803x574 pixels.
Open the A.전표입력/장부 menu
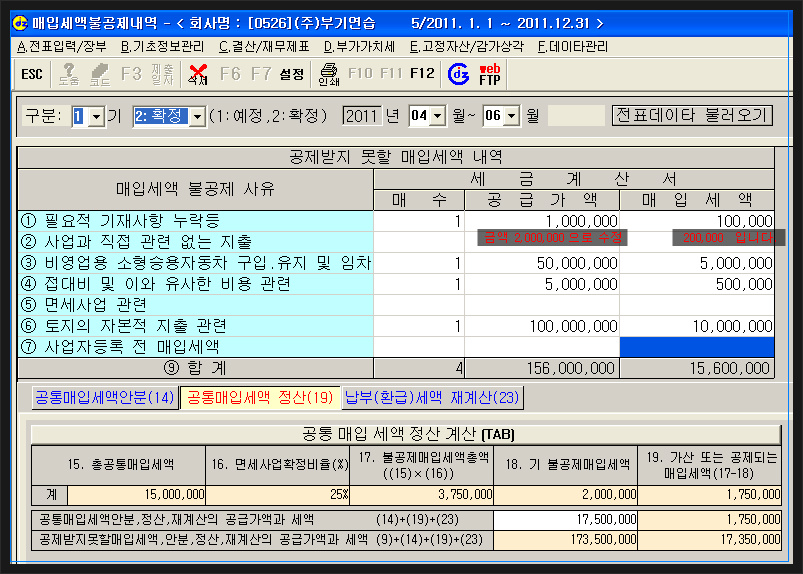pyautogui.click(x=61, y=47)
